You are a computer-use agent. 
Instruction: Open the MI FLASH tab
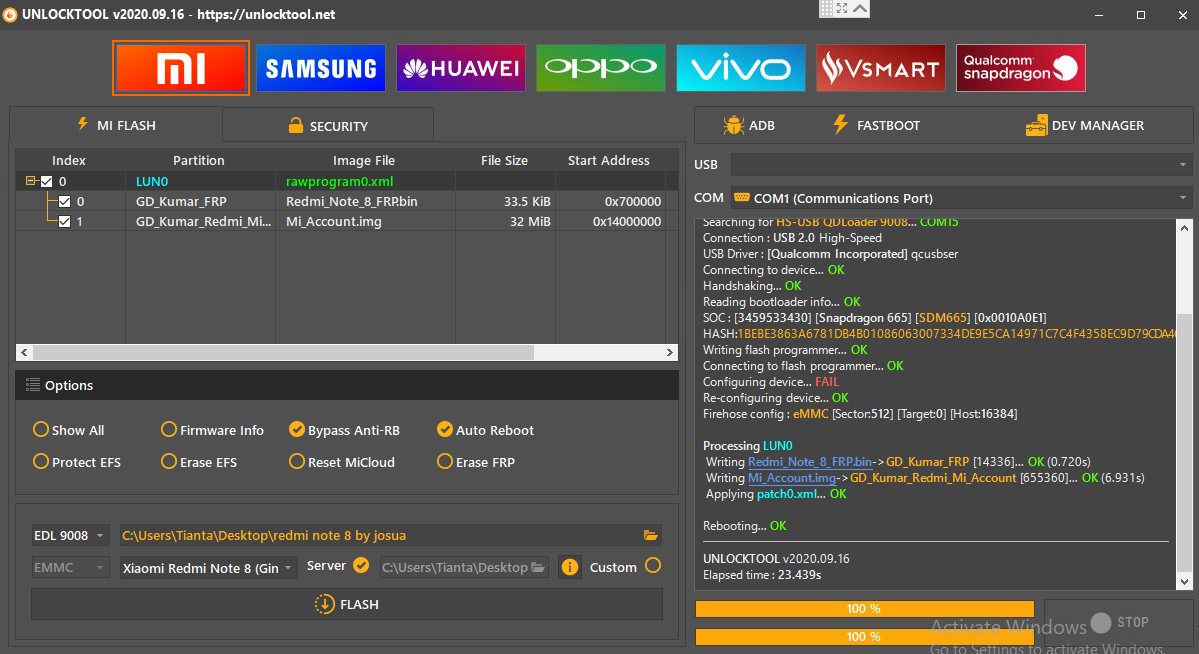[x=116, y=125]
